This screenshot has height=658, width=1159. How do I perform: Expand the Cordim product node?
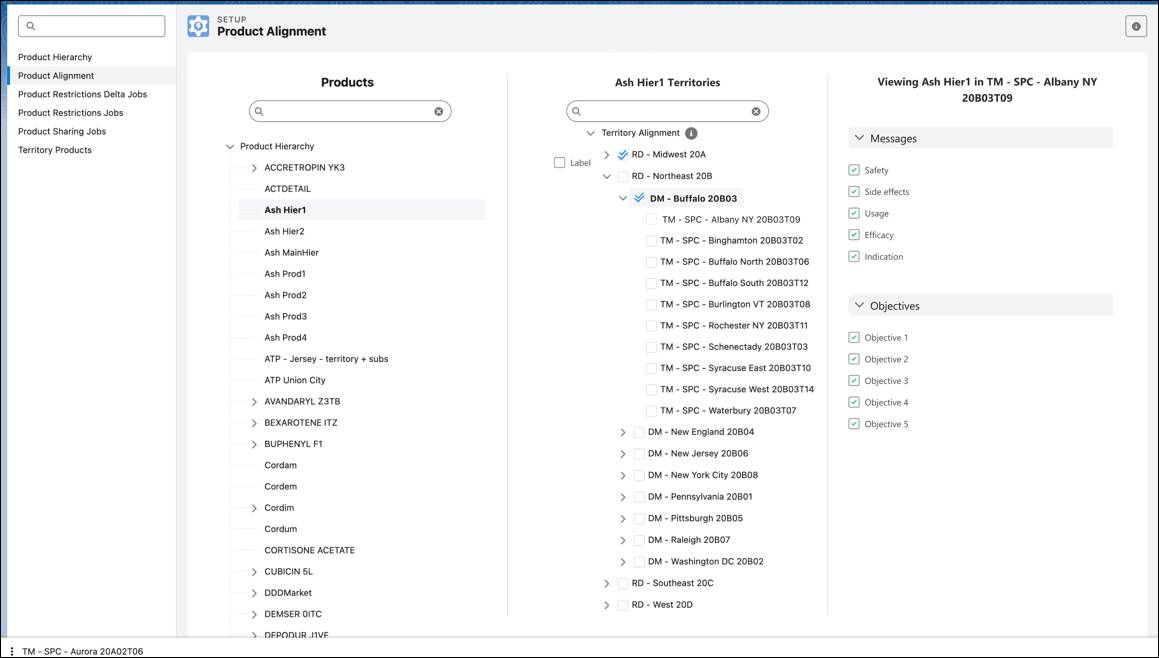[254, 509]
